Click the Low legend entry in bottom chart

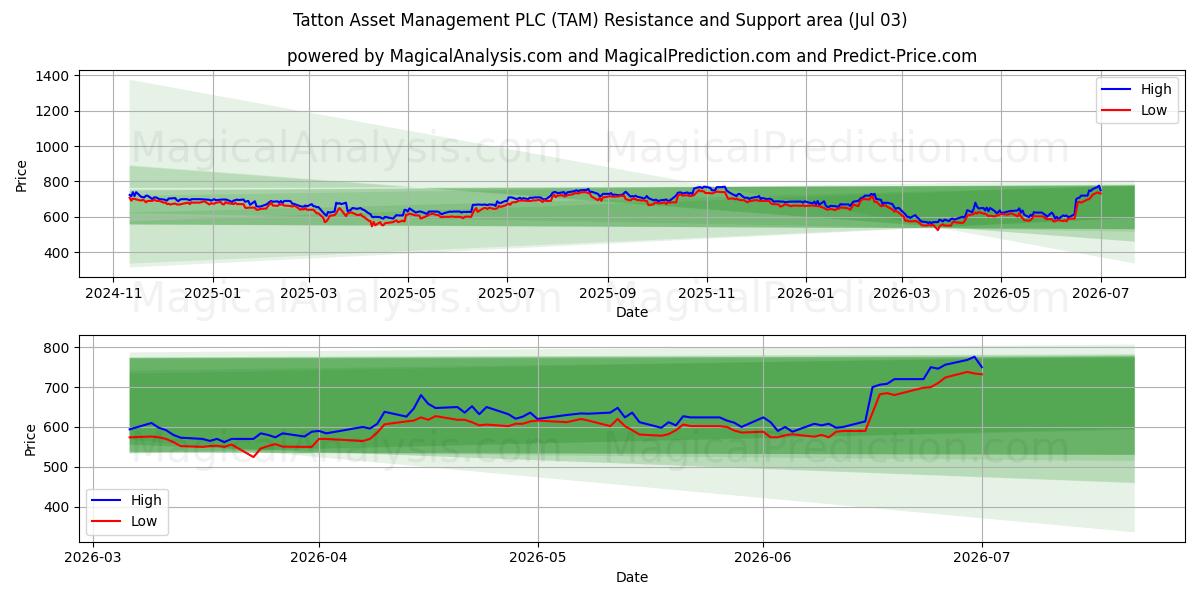pos(125,521)
